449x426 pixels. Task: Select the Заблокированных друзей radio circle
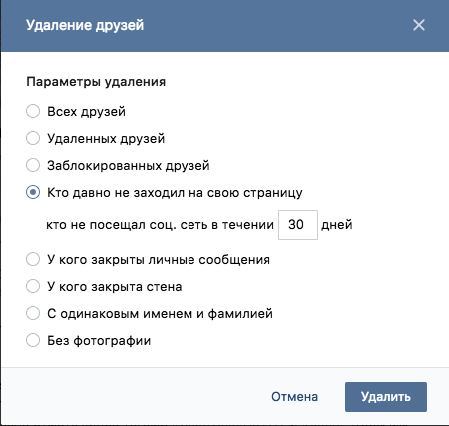33,165
